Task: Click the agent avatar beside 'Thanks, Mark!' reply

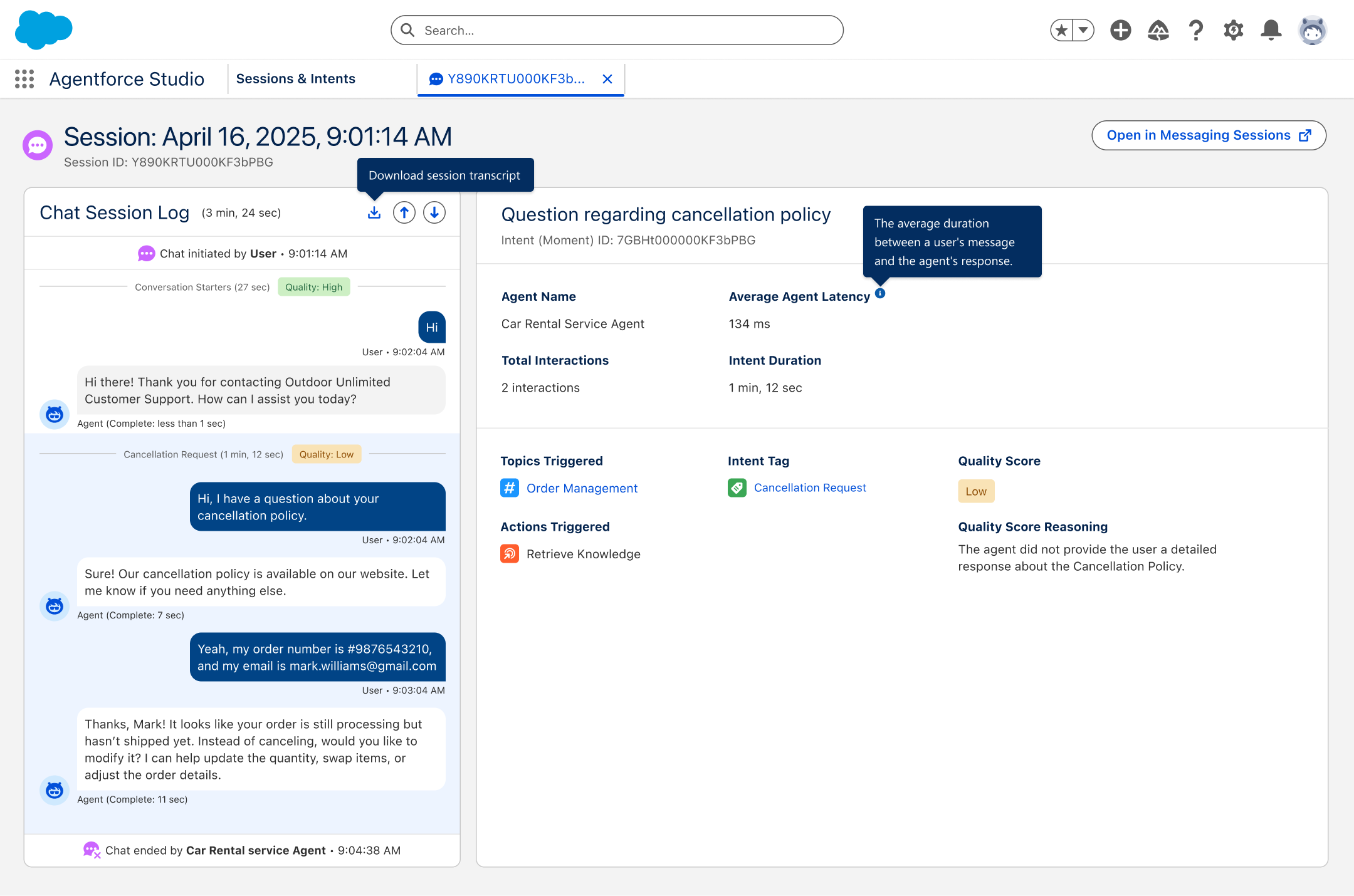Action: pyautogui.click(x=55, y=790)
